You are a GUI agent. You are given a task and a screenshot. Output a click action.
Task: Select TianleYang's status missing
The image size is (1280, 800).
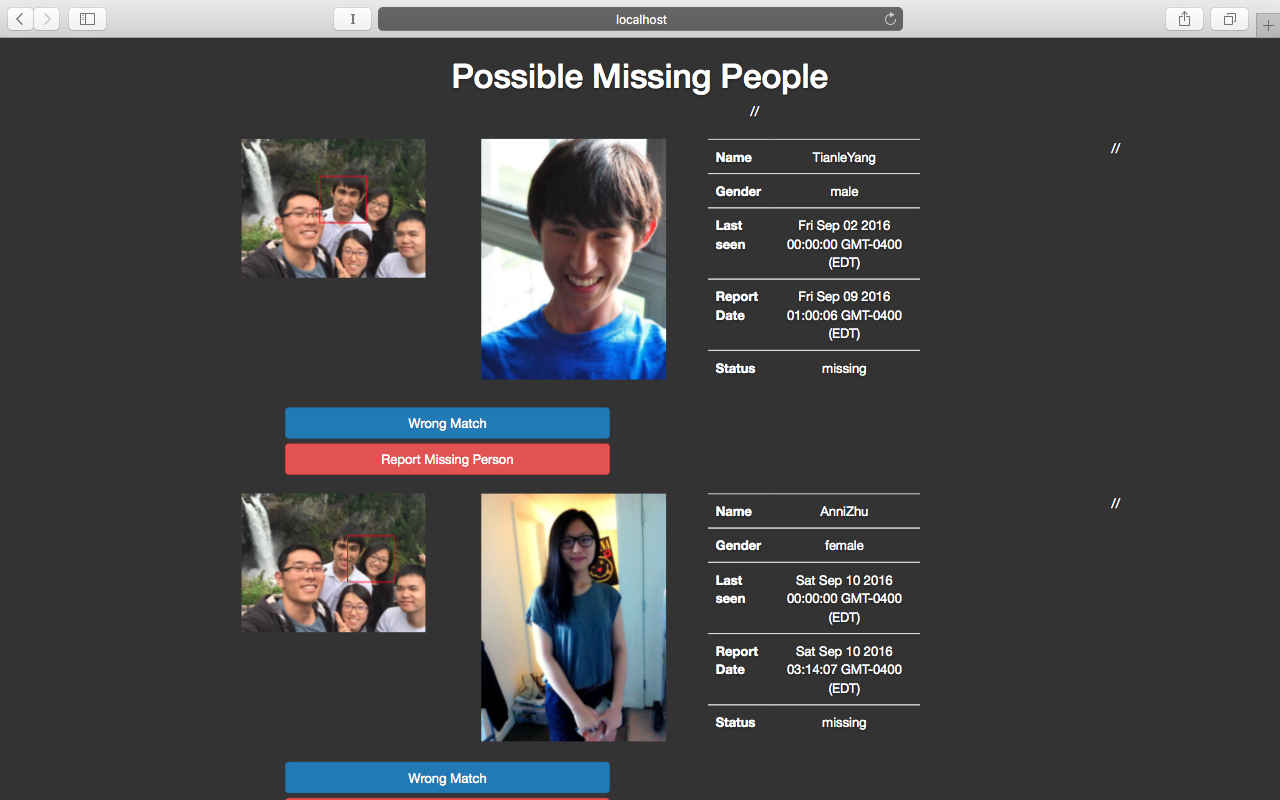point(844,368)
